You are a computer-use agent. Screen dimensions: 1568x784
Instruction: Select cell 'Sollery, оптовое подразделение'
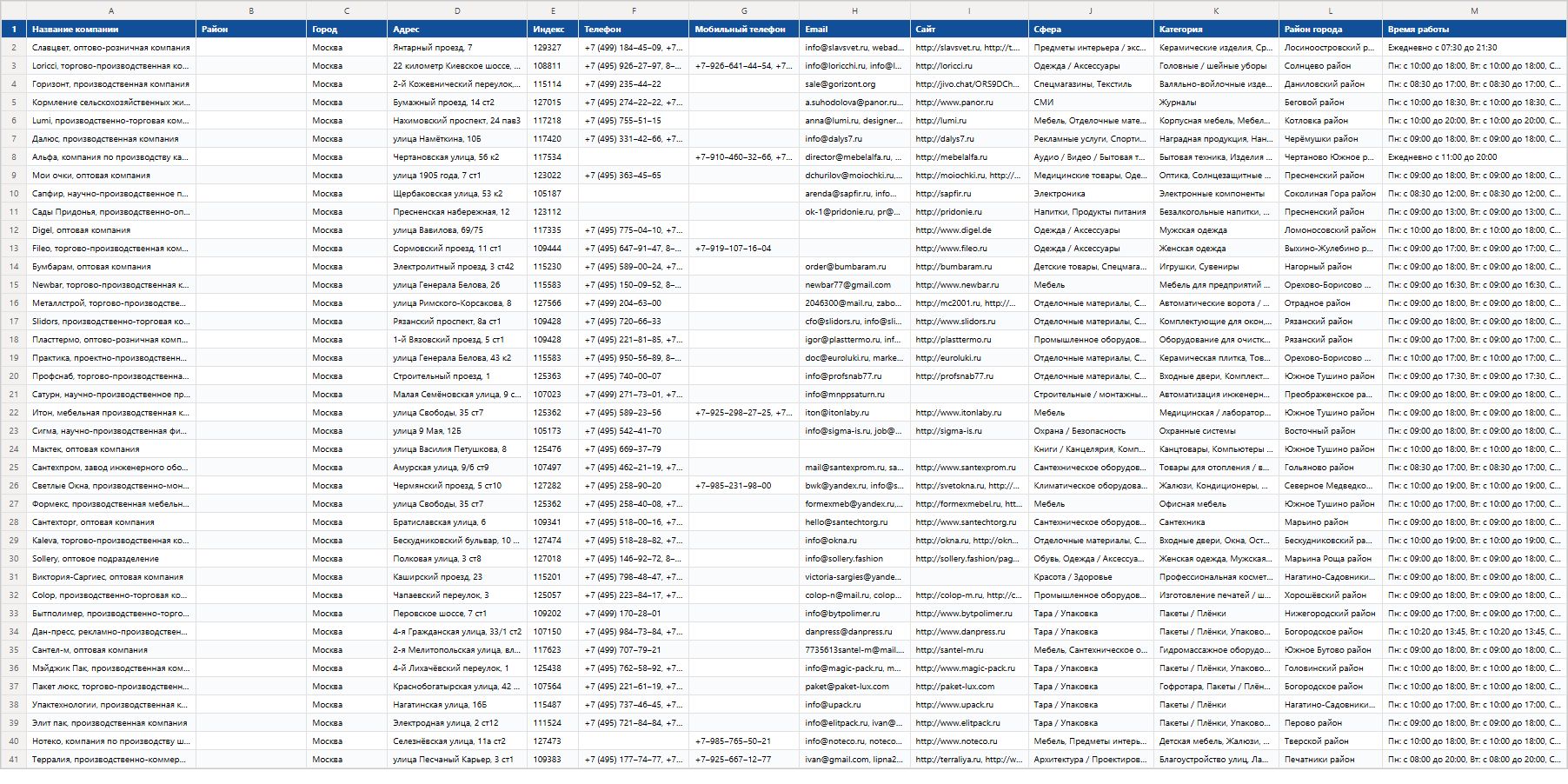pyautogui.click(x=111, y=559)
